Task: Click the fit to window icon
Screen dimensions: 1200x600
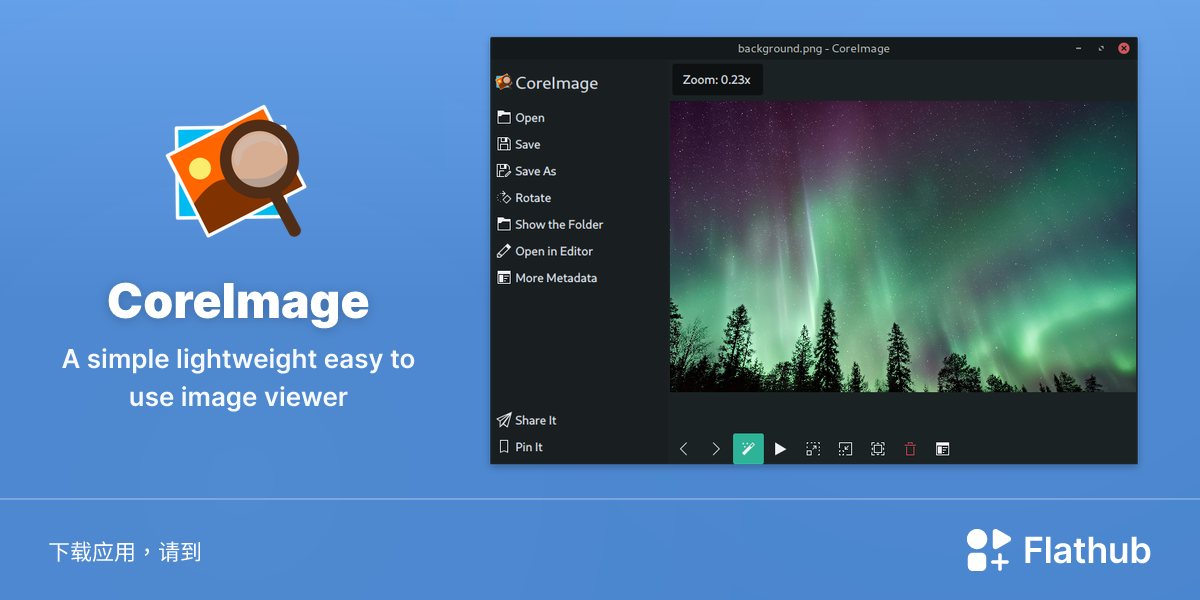Action: pyautogui.click(x=878, y=449)
